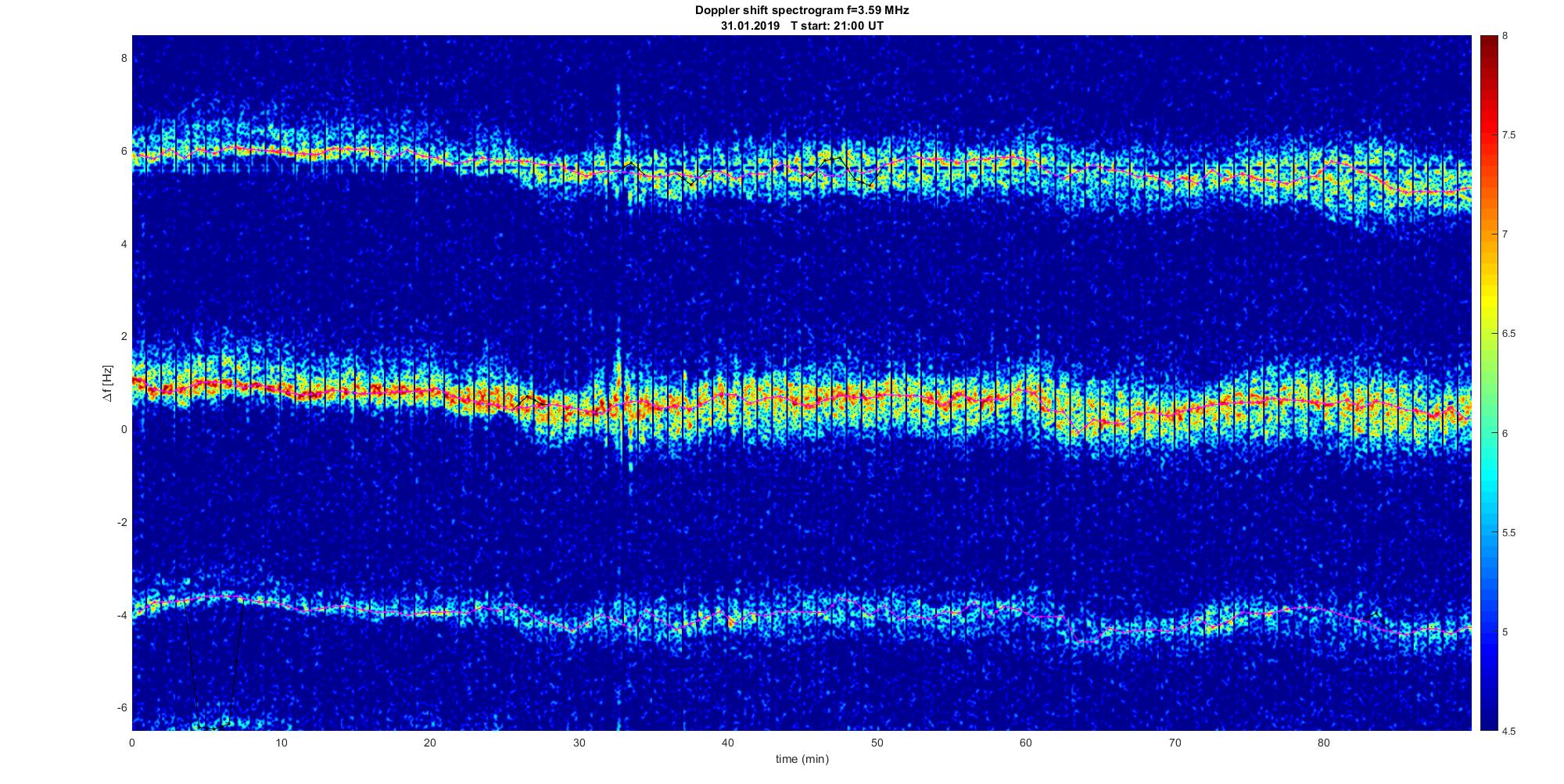Viewport: 1564px width, 784px height.
Task: Click the y-axis label "Δf [Hz]"
Action: (108, 384)
